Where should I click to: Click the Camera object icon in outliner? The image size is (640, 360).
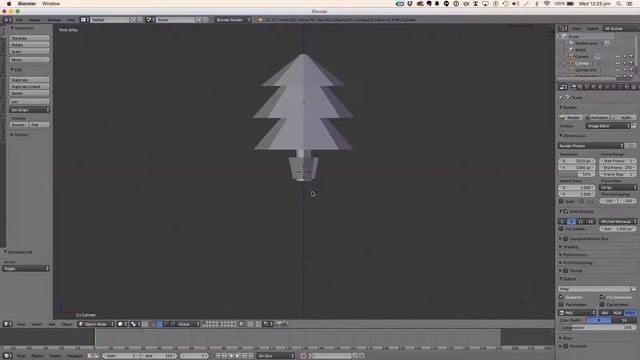572,57
